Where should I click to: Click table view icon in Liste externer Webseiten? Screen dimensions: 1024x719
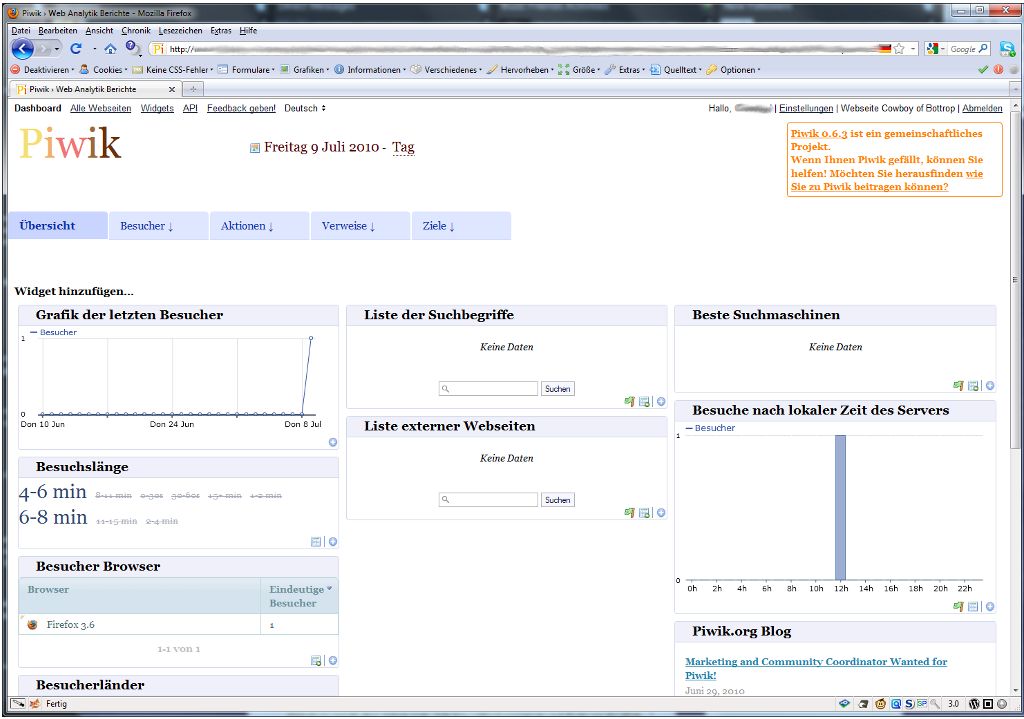pos(645,513)
